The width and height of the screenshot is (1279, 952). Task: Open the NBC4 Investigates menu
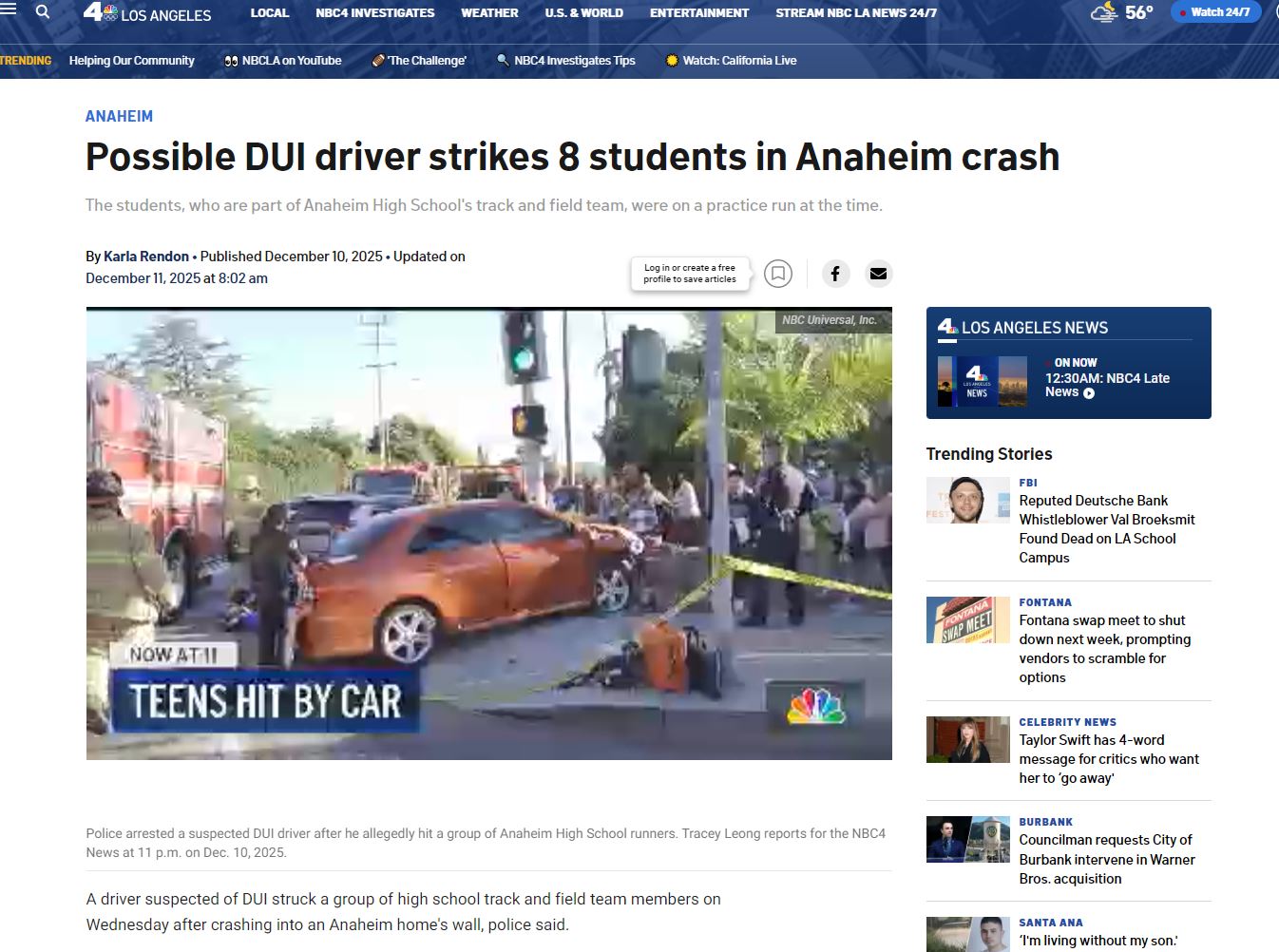point(375,13)
